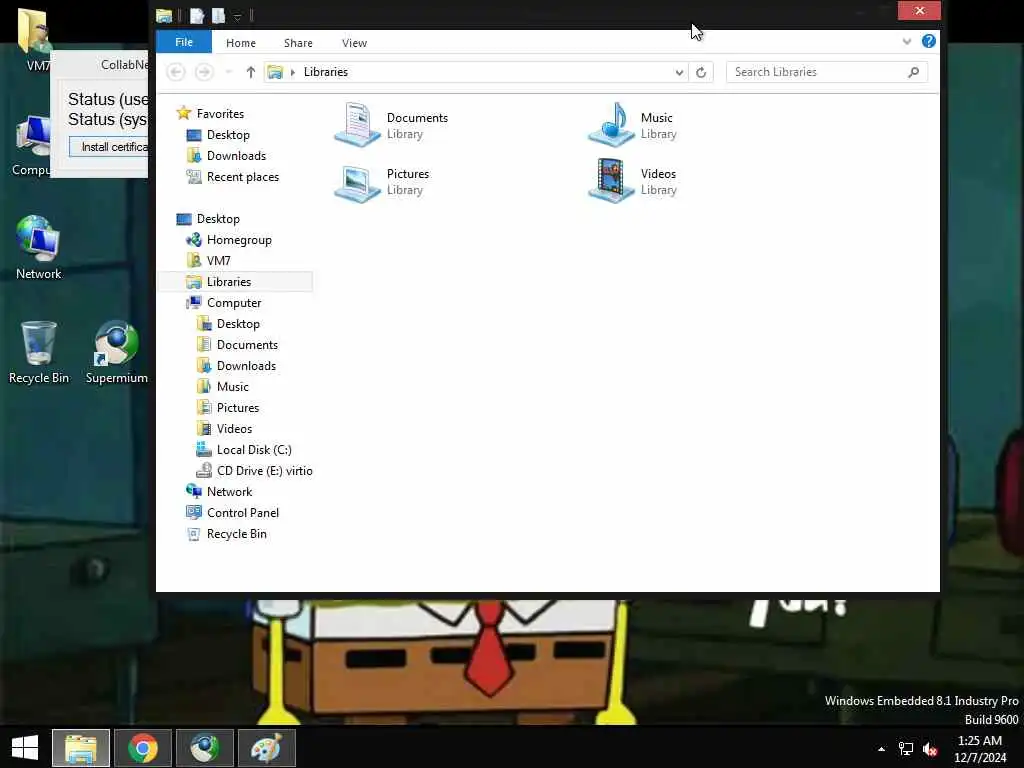Open Customize Quick Access Toolbar dropdown
Viewport: 1024px width, 768px height.
(x=238, y=16)
